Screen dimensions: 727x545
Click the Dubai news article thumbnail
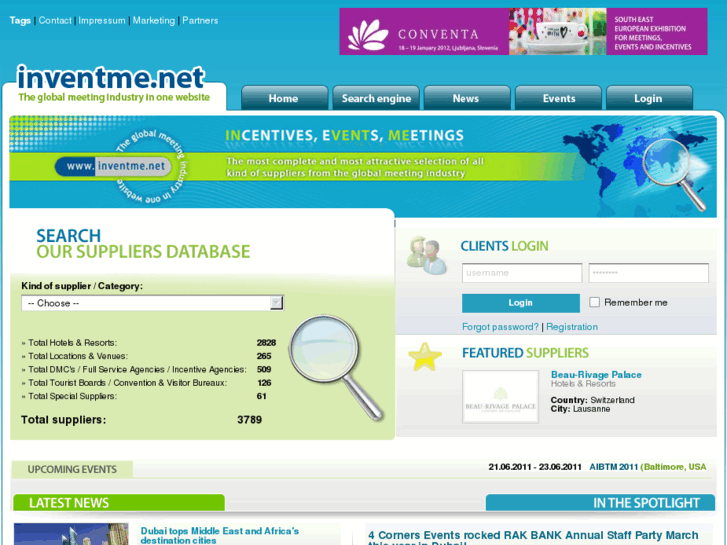71,534
